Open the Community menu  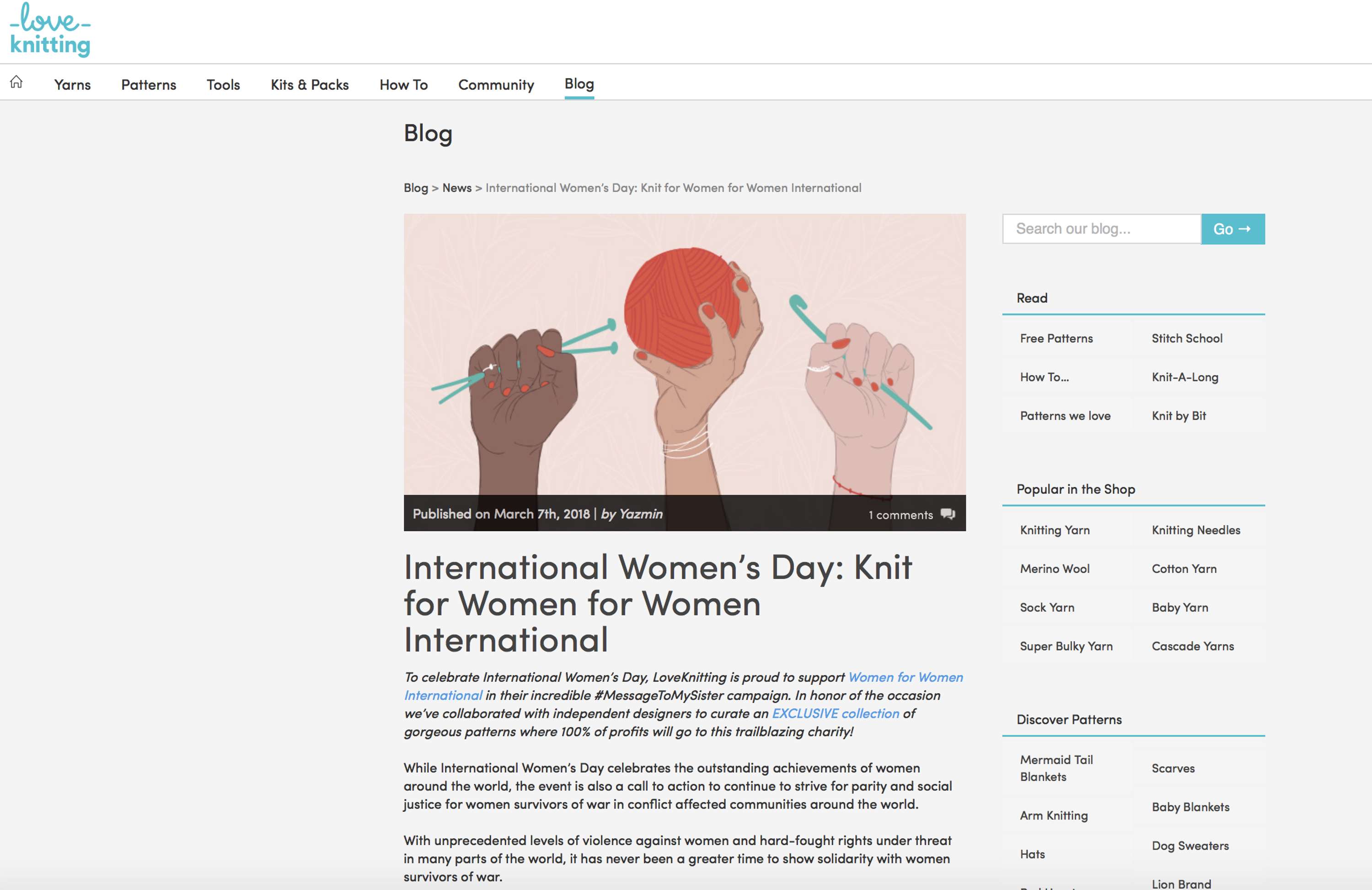point(496,85)
